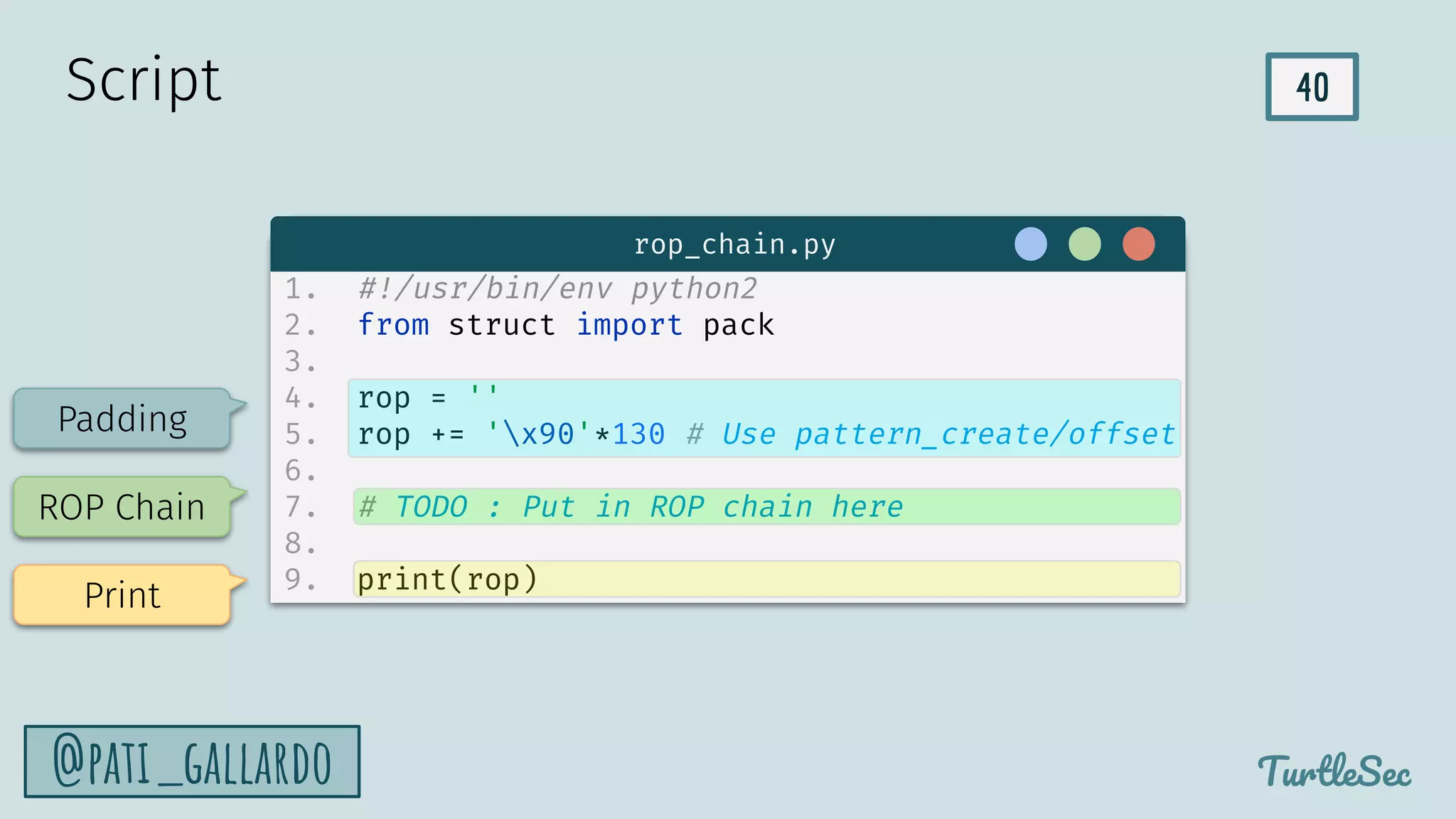Viewport: 1456px width, 819px height.
Task: Click the 'from struct import pack' line
Action: coord(566,325)
